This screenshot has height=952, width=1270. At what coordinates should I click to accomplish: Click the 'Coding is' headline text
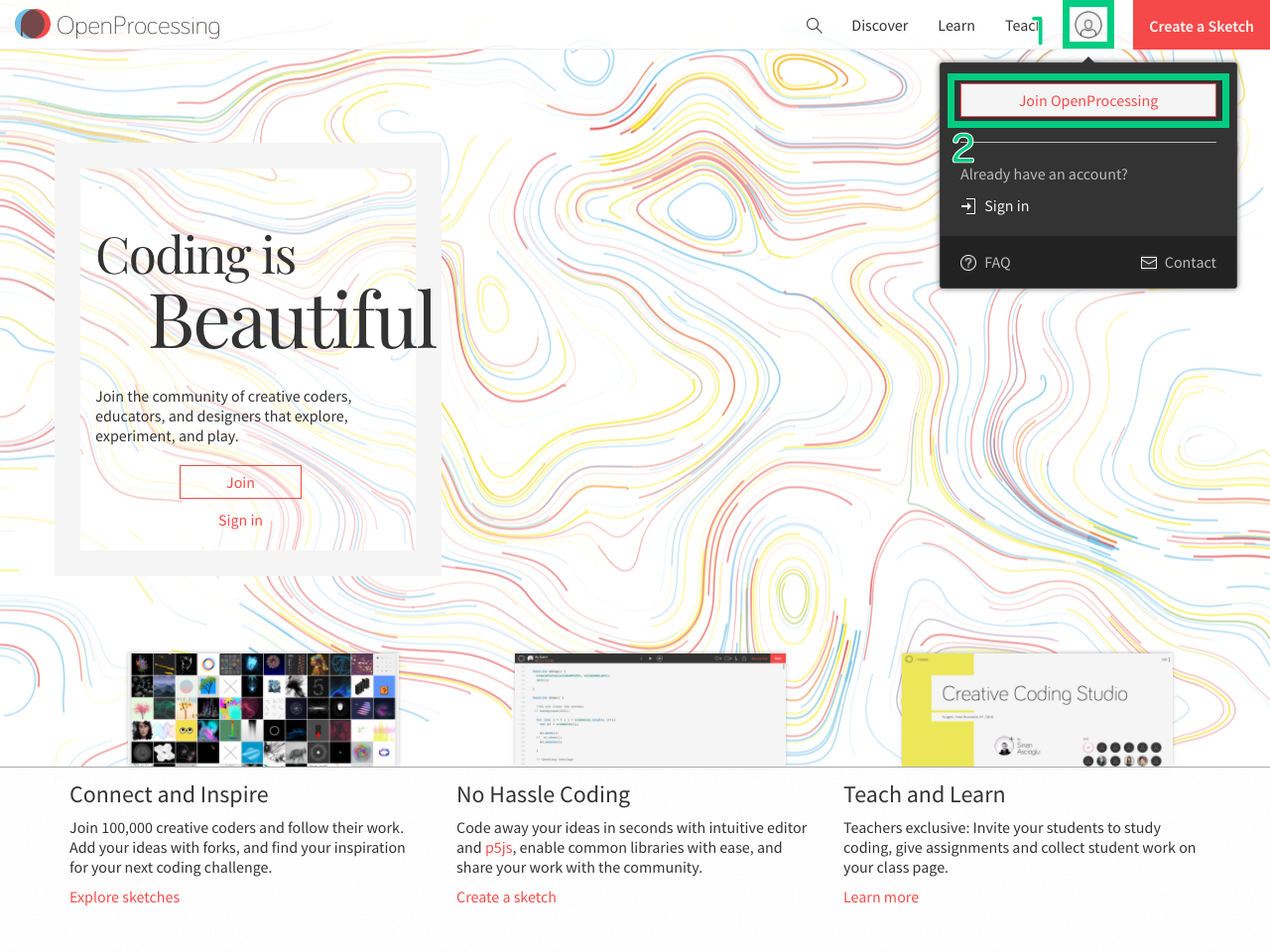pos(195,257)
